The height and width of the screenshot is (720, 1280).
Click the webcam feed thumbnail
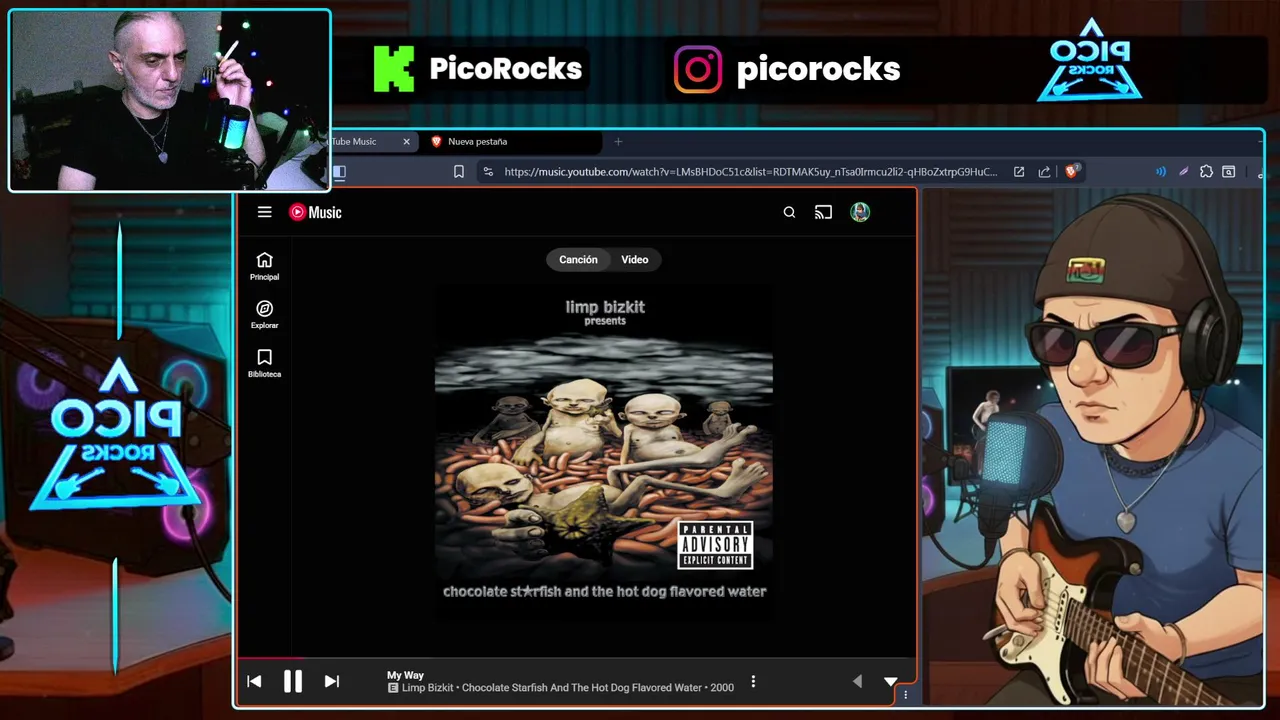pos(169,100)
